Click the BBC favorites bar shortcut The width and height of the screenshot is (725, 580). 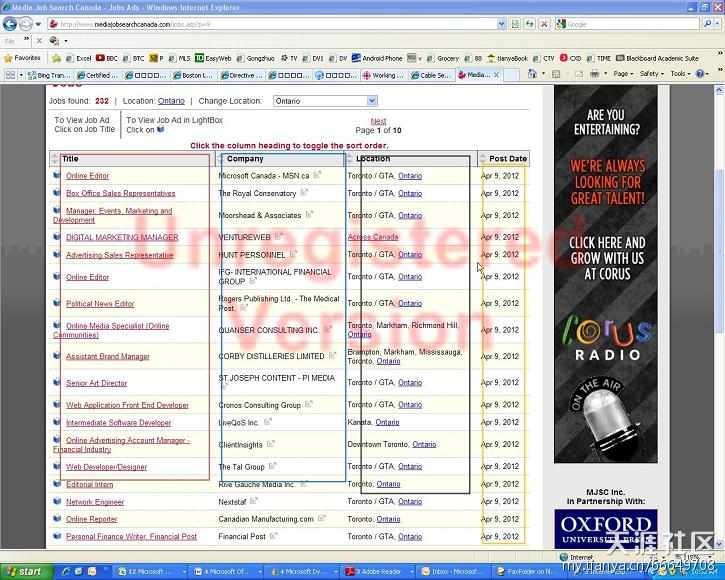[107, 58]
